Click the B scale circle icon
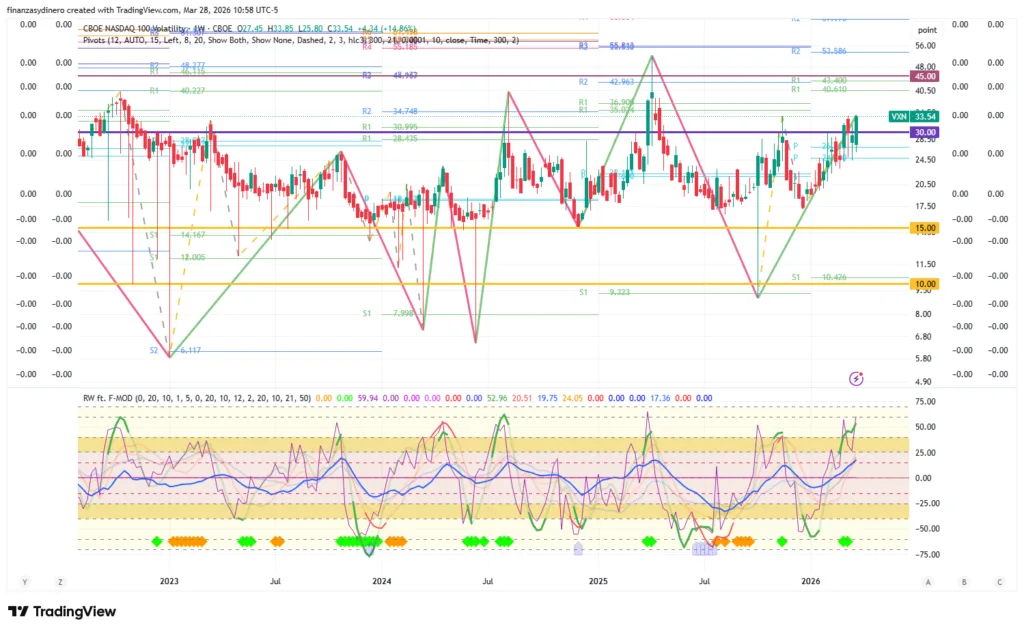Image resolution: width=1024 pixels, height=632 pixels. click(963, 581)
